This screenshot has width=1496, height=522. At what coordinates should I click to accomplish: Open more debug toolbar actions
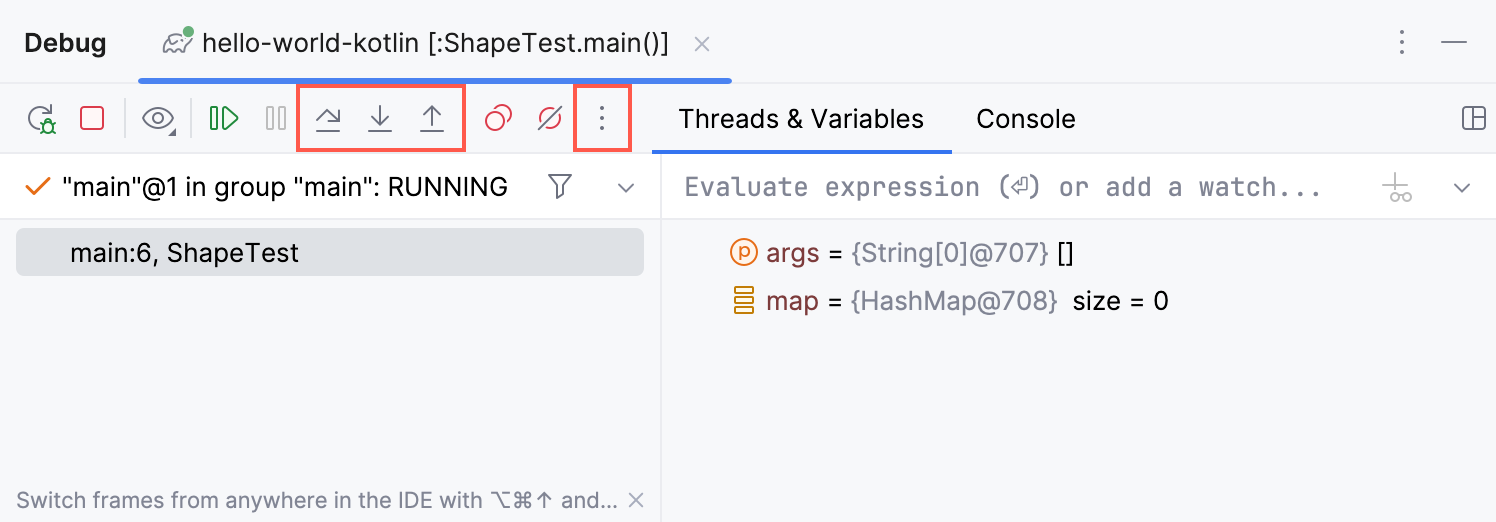[x=601, y=119]
